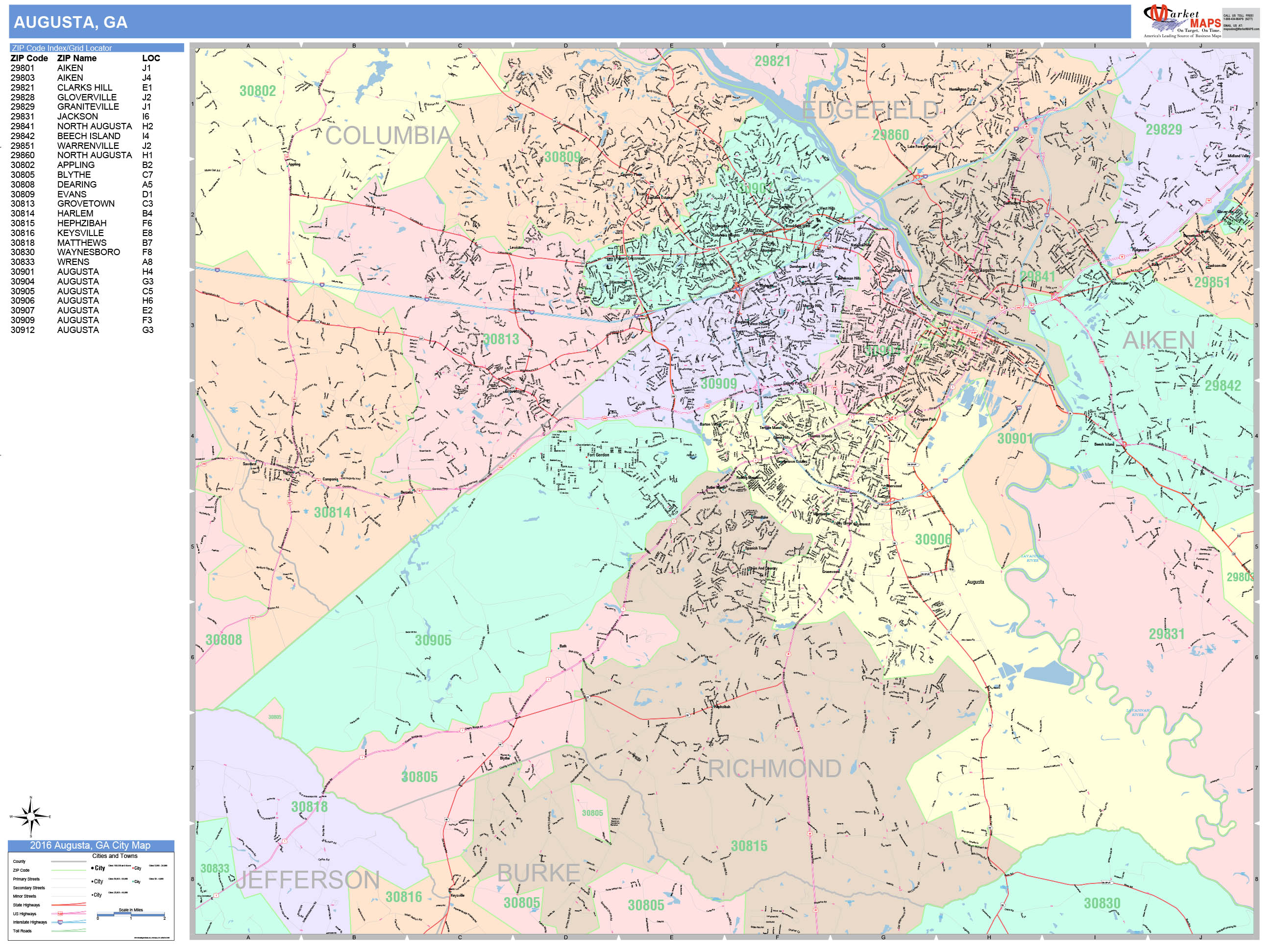Click the Interstate Highways shield symbol in legend
Viewport: 1270px width, 952px height.
[x=60, y=923]
